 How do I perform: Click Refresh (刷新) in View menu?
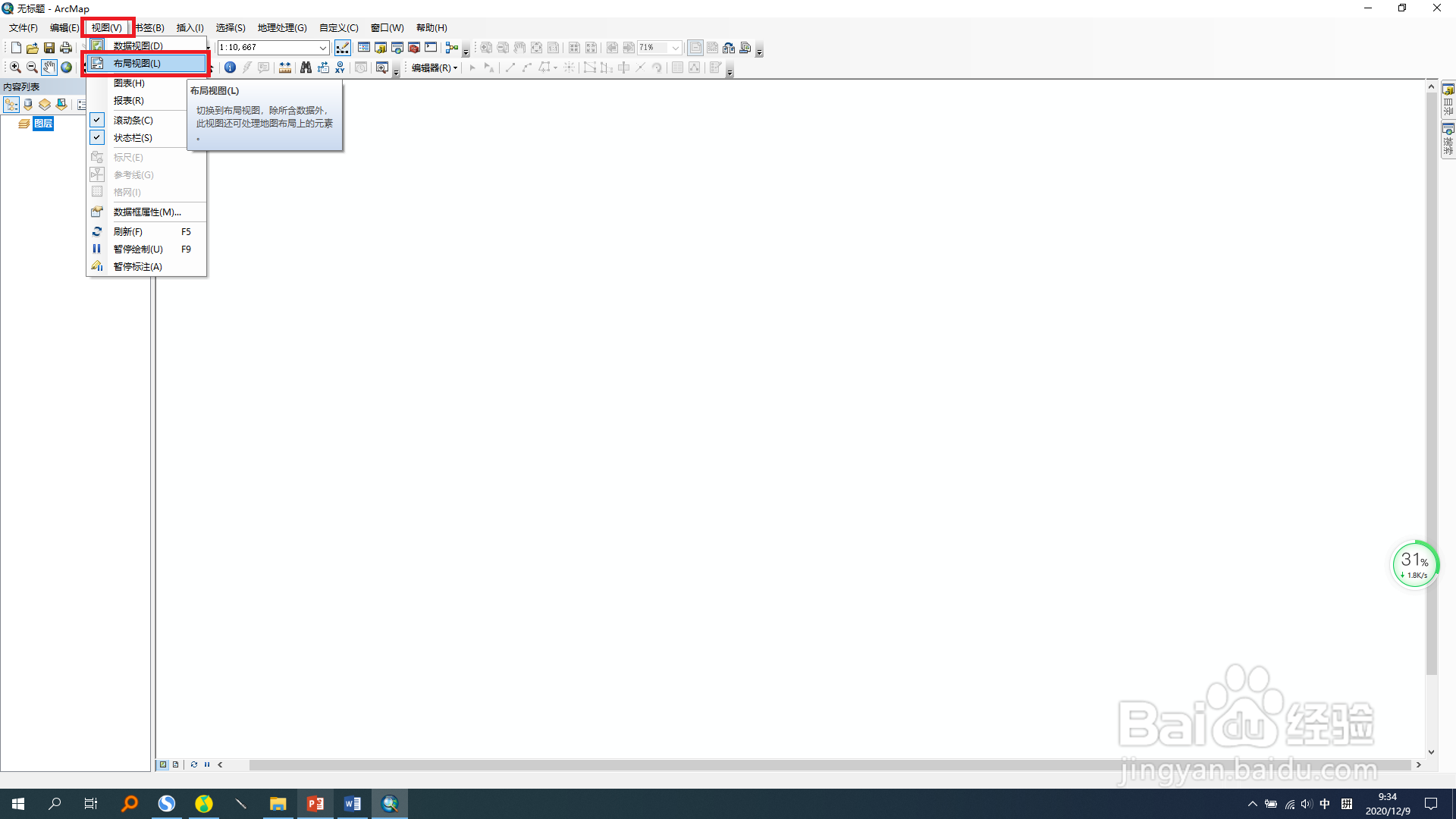pyautogui.click(x=128, y=231)
